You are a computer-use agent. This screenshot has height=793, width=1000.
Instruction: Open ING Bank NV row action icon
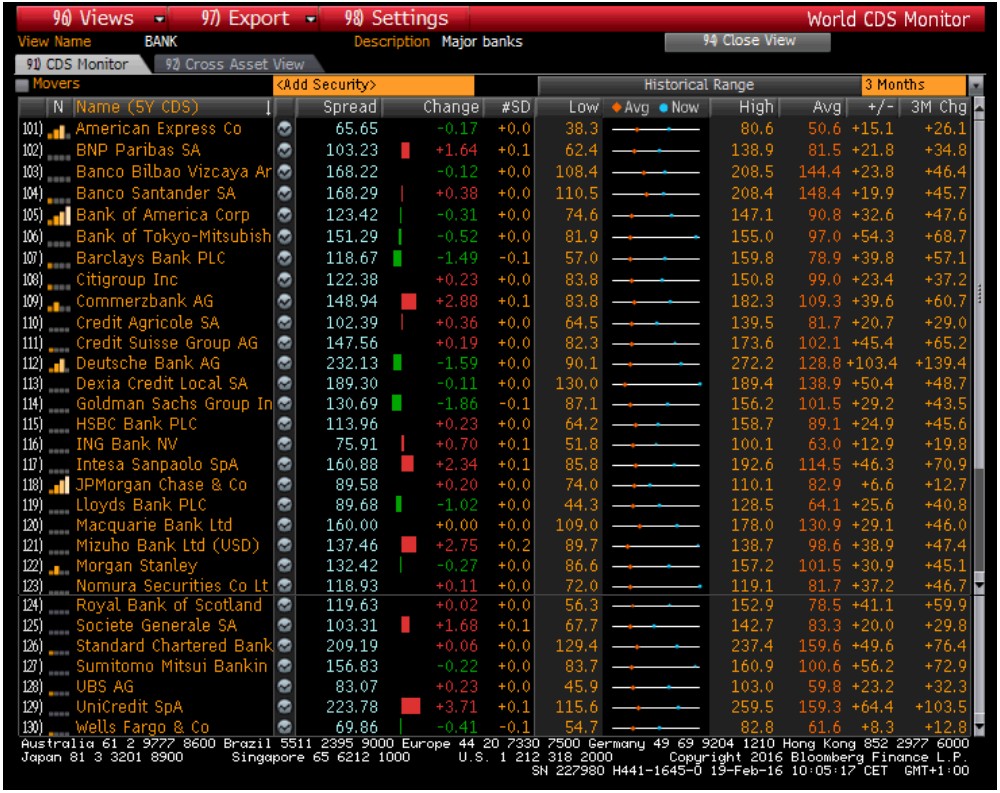284,445
